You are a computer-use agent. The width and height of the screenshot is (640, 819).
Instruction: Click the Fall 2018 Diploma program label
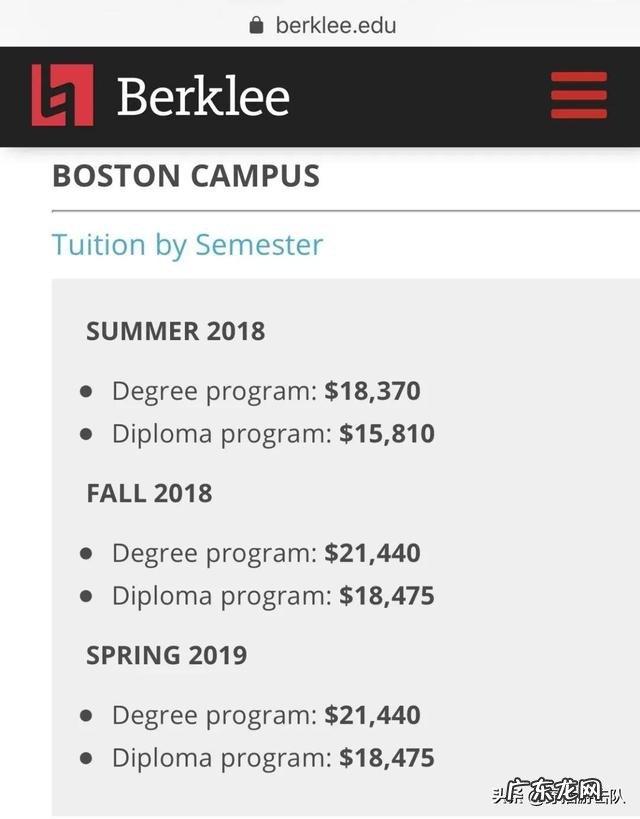coord(221,596)
